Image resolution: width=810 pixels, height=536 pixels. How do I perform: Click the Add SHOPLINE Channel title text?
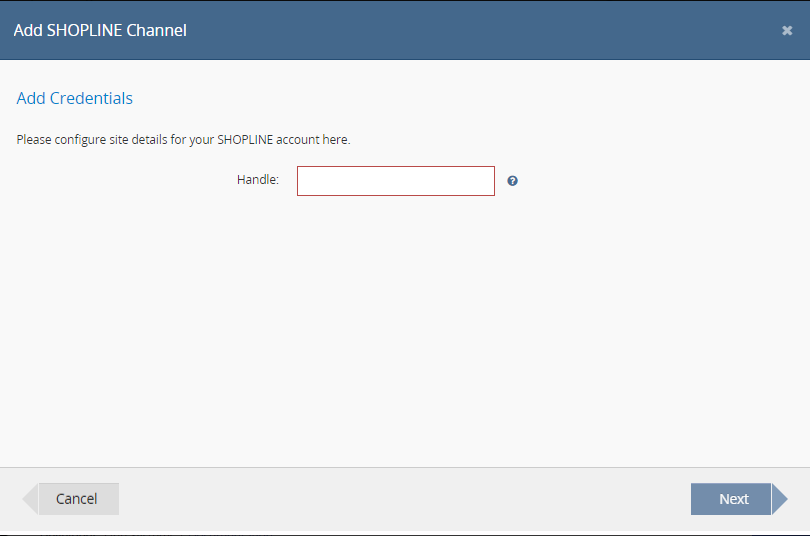(x=100, y=30)
